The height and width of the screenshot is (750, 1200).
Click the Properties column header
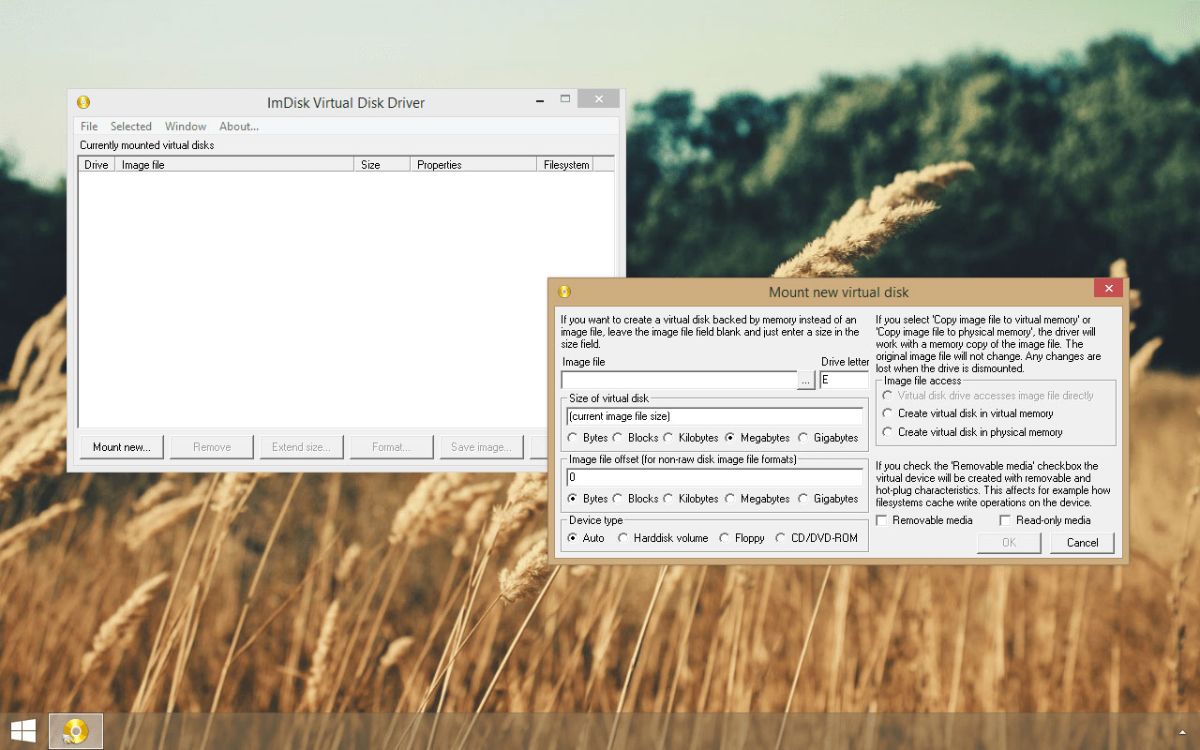click(474, 165)
